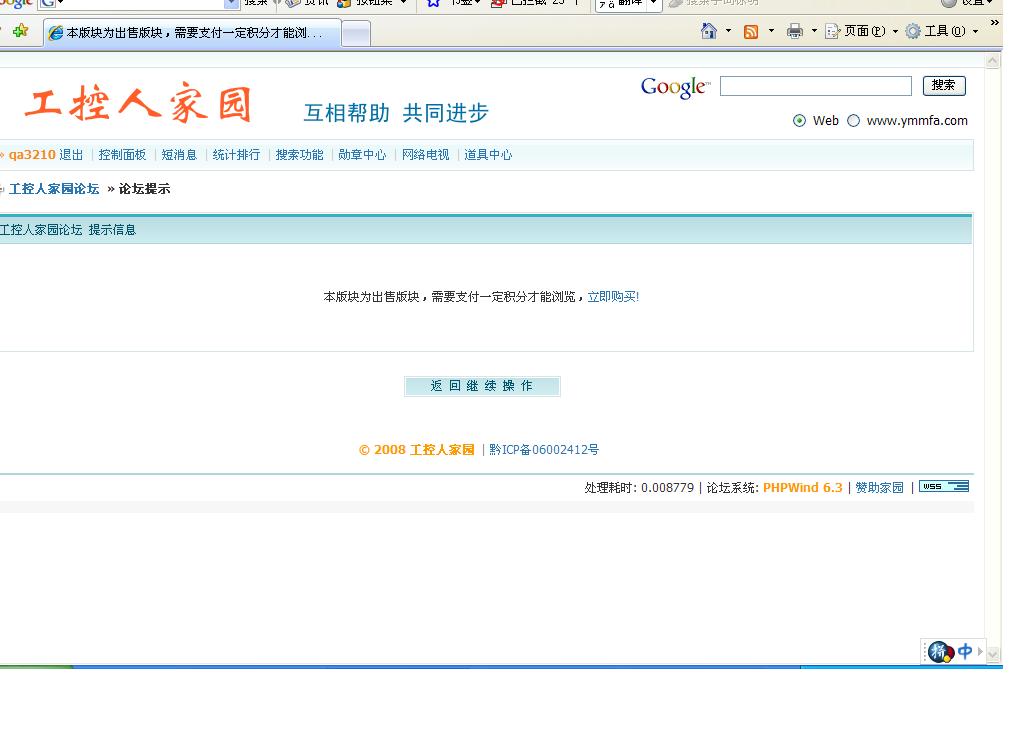The image size is (1024, 742).
Task: Click the input method 拼 icon
Action: tap(939, 652)
